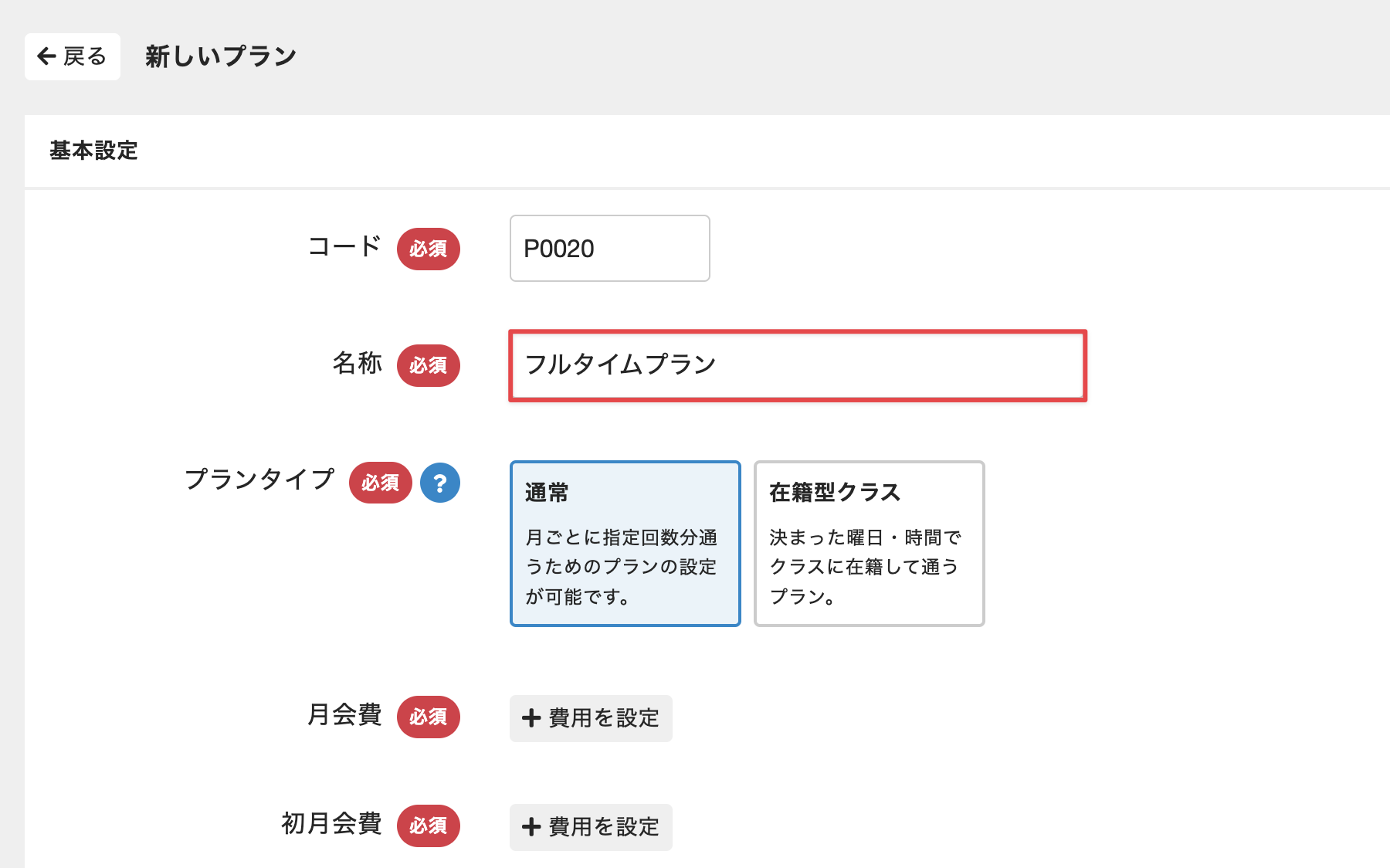Click the コード field label
Image resolution: width=1390 pixels, height=868 pixels.
tap(344, 246)
